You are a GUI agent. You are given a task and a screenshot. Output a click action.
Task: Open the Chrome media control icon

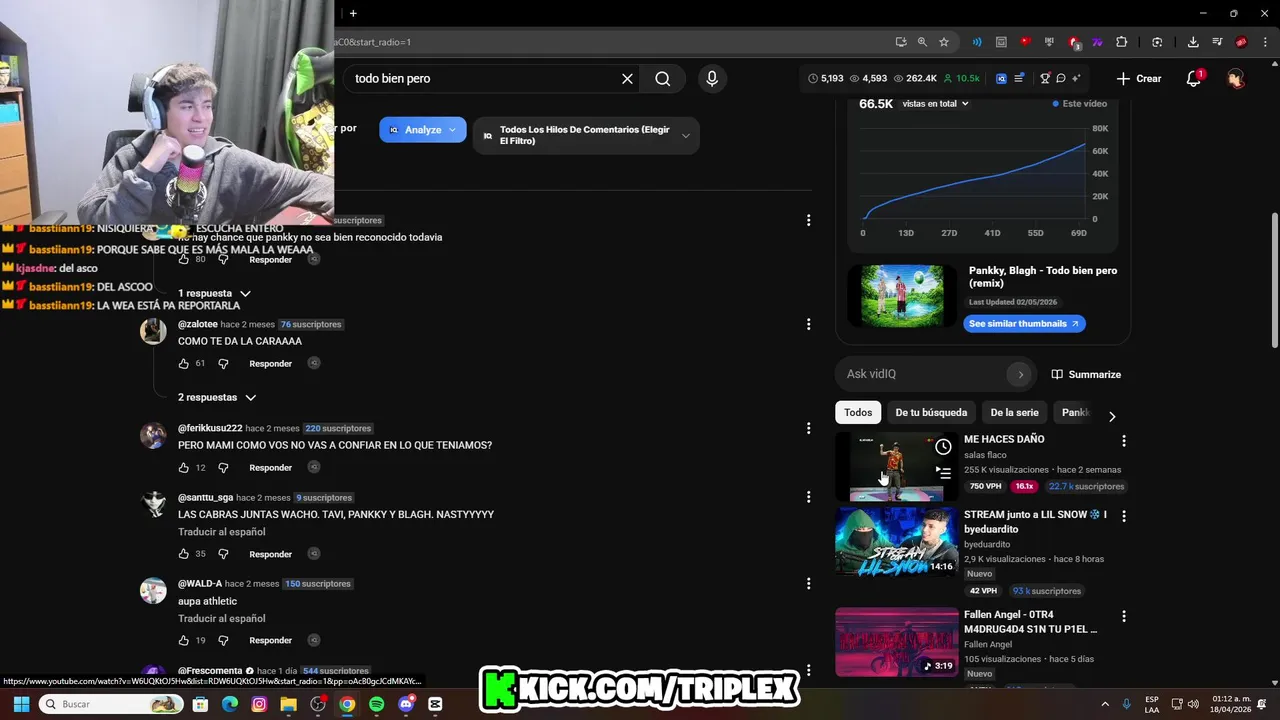1217,42
